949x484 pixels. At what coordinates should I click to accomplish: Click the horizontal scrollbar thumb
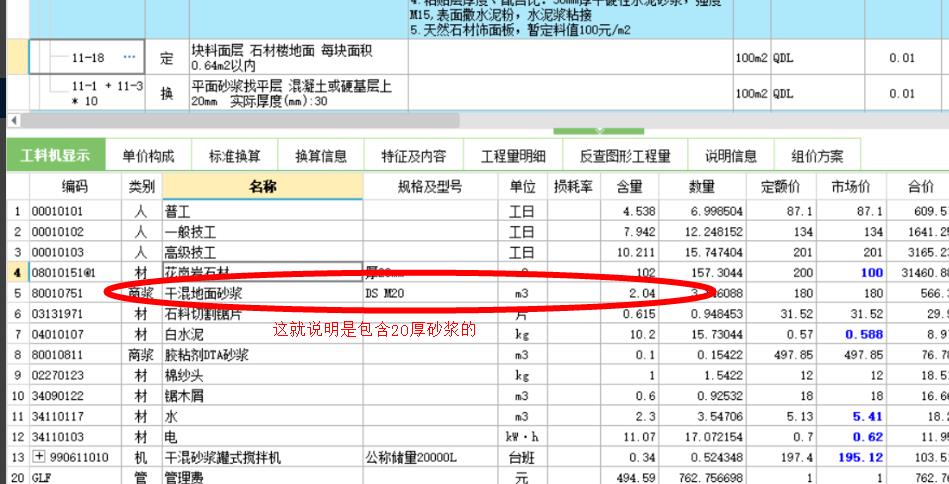click(240, 120)
